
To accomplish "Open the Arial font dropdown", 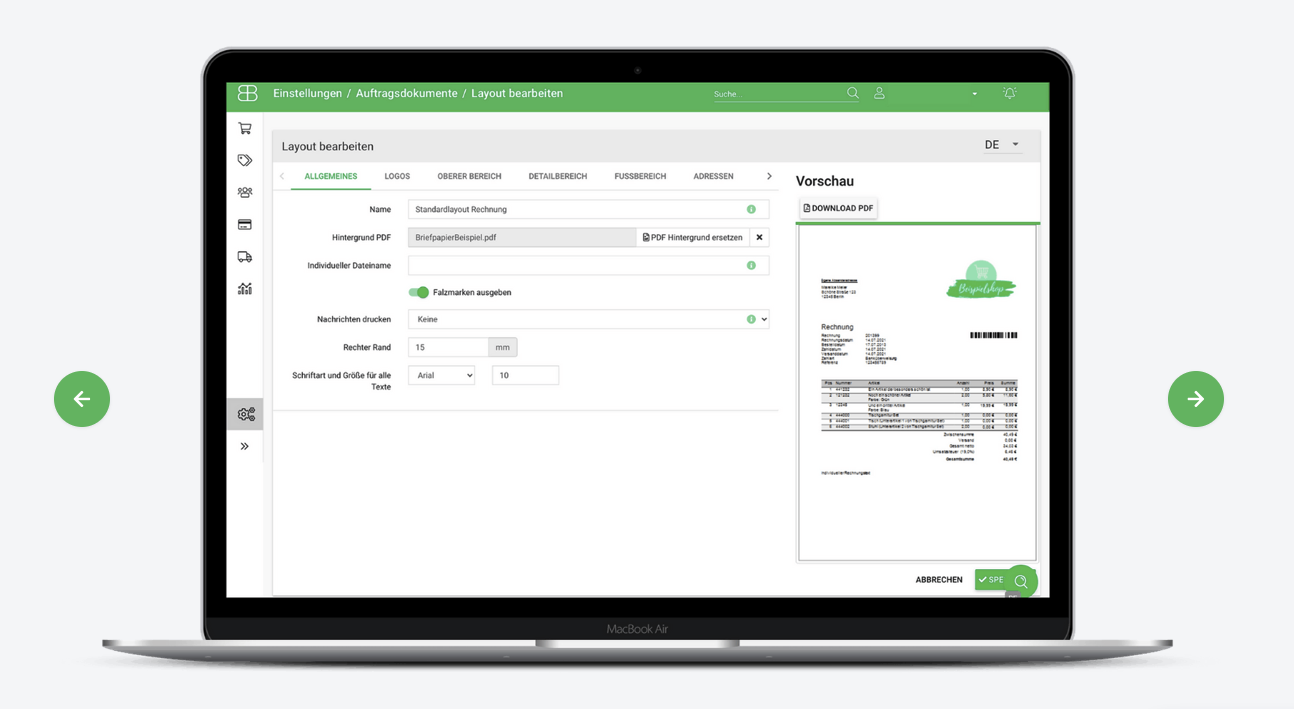I will click(x=441, y=375).
